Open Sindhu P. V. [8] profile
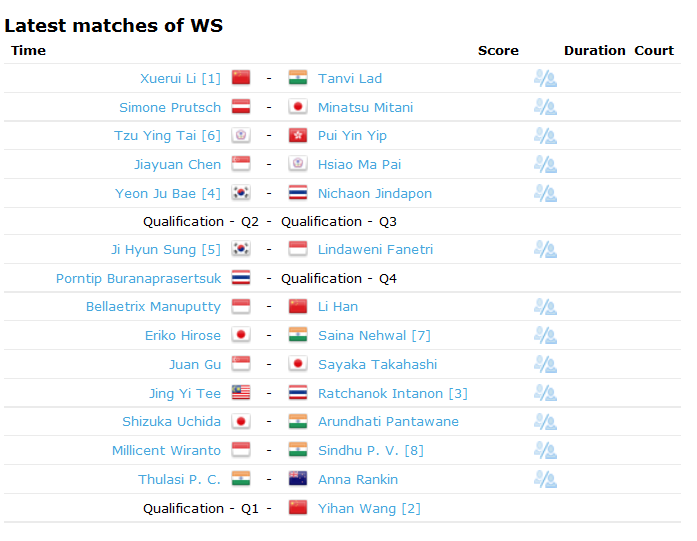This screenshot has height=541, width=697. 371,451
